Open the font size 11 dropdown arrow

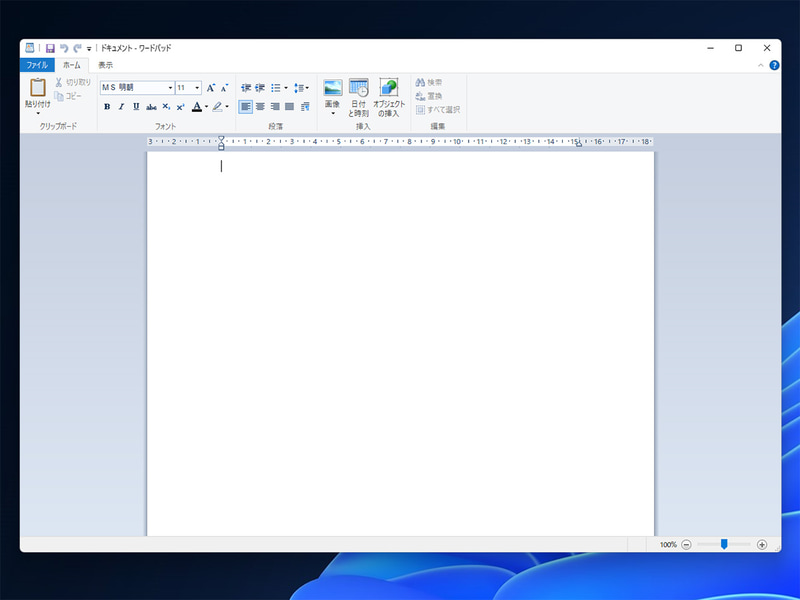point(197,88)
